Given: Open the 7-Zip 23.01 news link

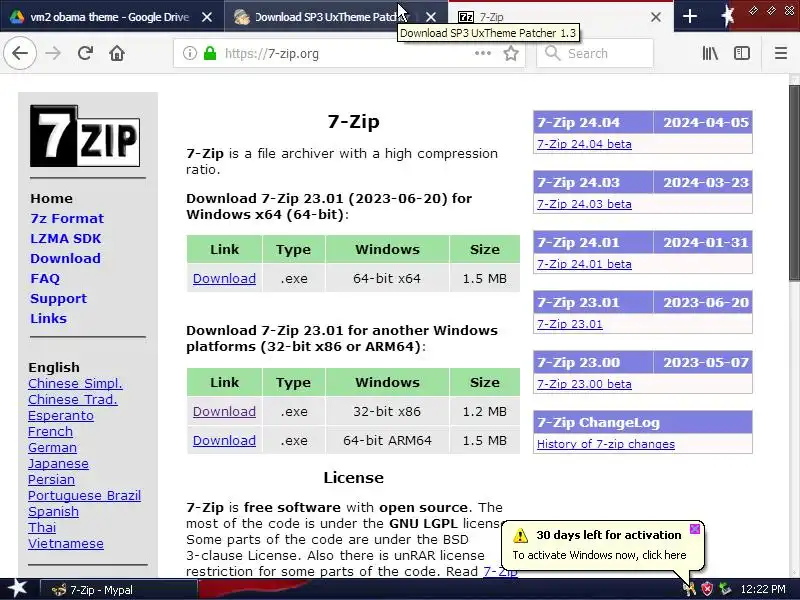Looking at the screenshot, I should coord(569,323).
